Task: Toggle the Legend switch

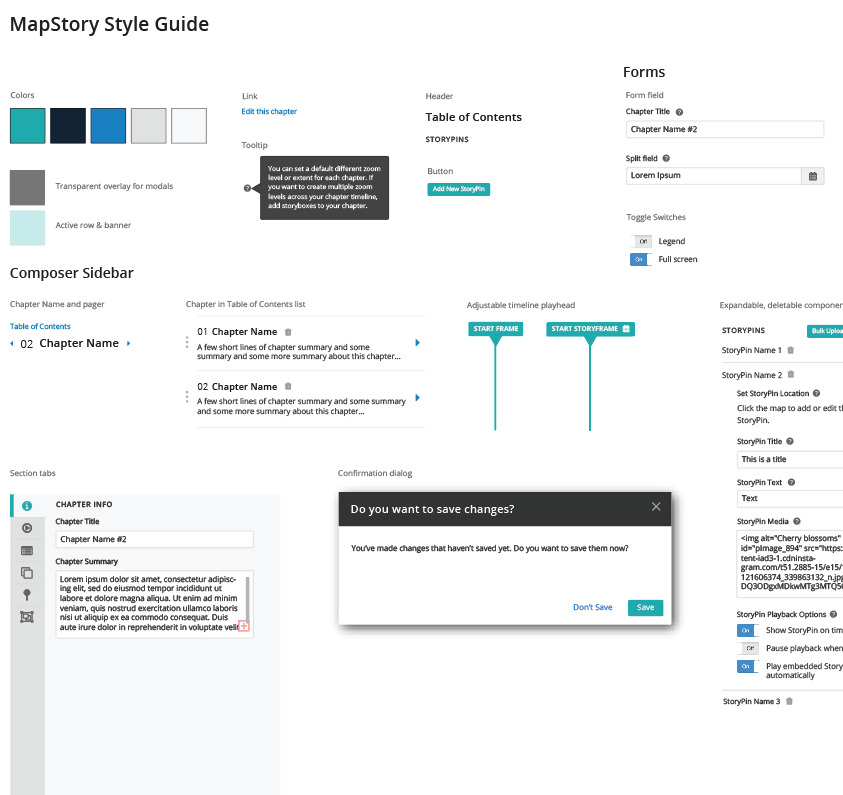Action: point(641,241)
